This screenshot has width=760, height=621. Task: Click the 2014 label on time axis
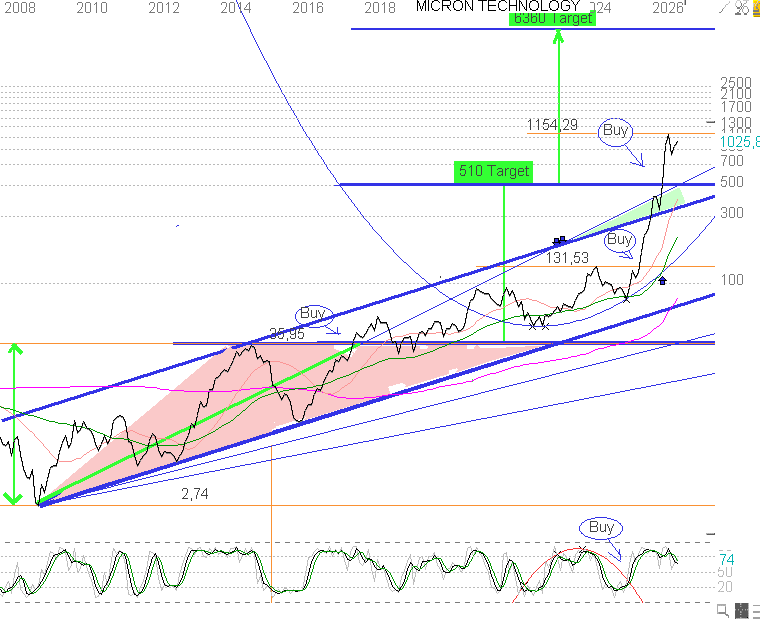click(x=236, y=8)
